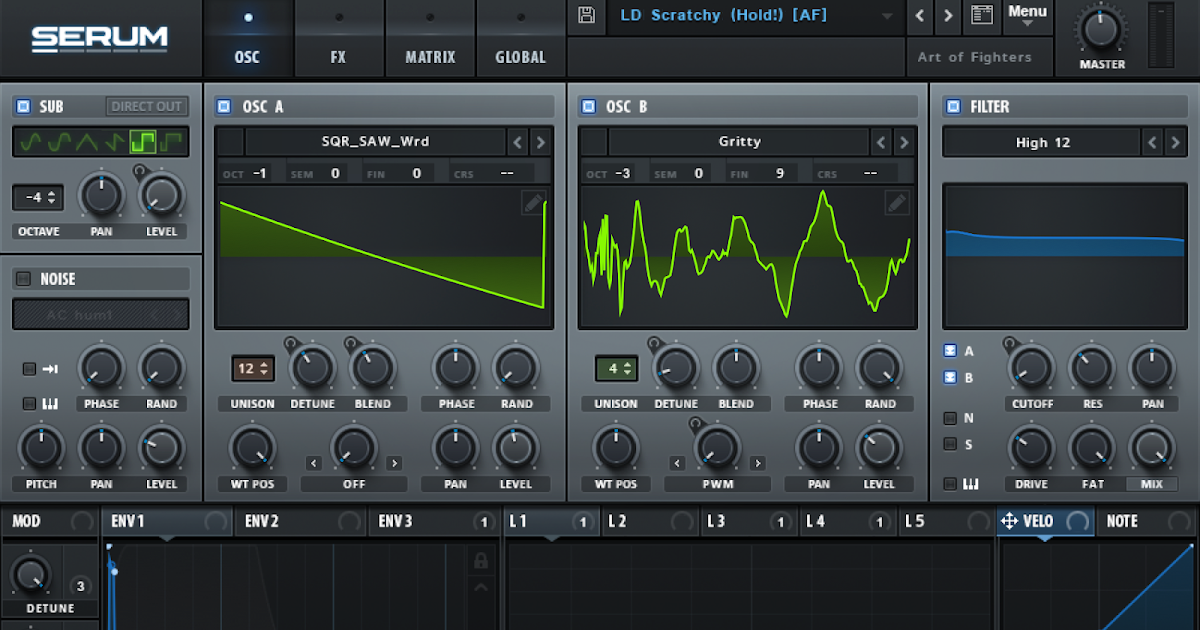Viewport: 1200px width, 630px height.
Task: Open the OSC B waveform edit pencil
Action: click(897, 204)
